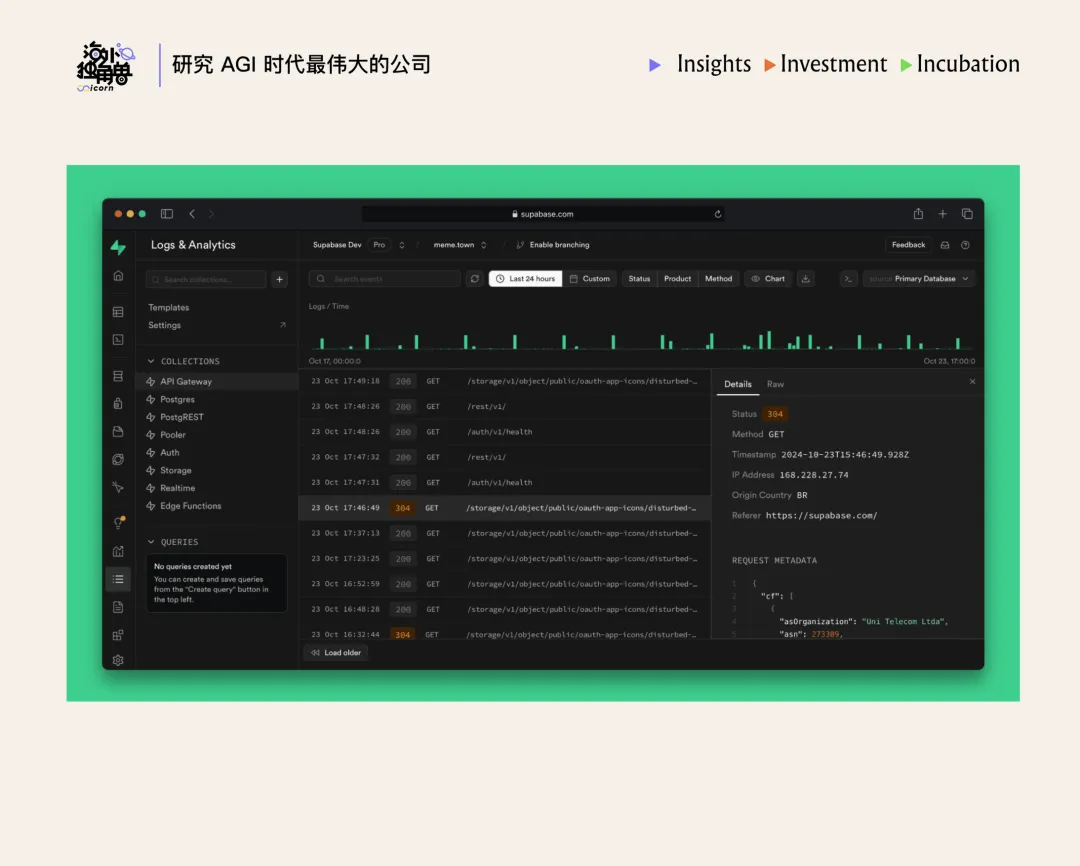Reload page from address bar icon
Image resolution: width=1080 pixels, height=866 pixels.
718,214
